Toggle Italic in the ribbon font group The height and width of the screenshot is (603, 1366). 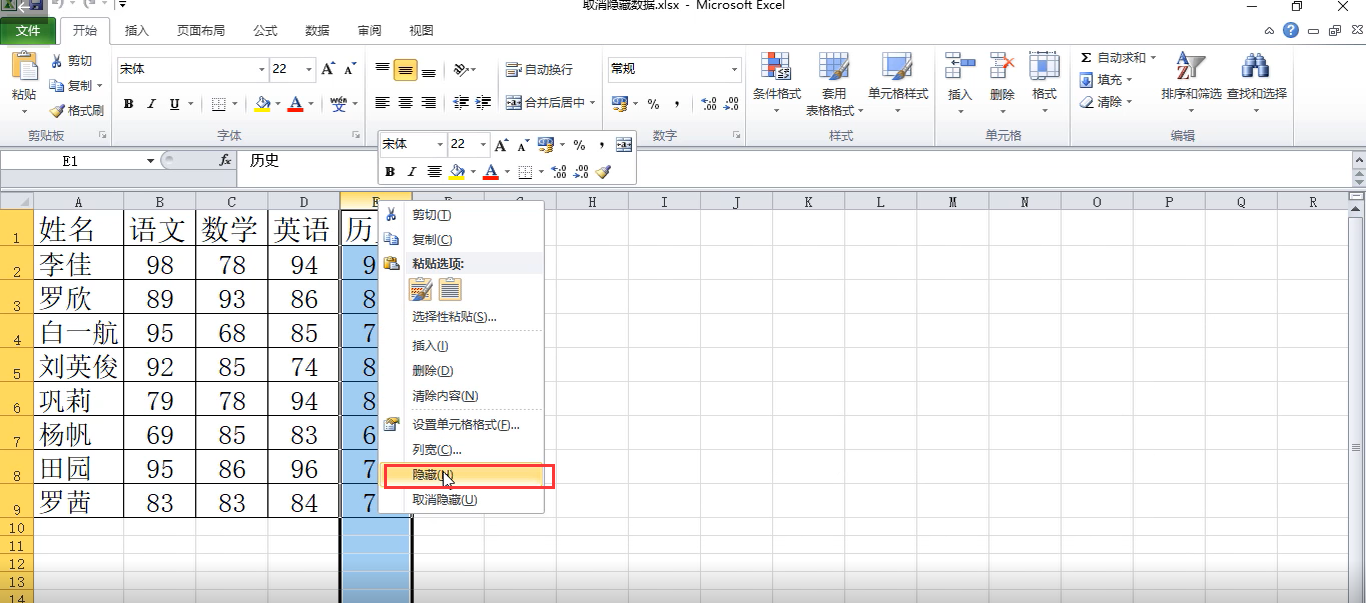[x=151, y=103]
